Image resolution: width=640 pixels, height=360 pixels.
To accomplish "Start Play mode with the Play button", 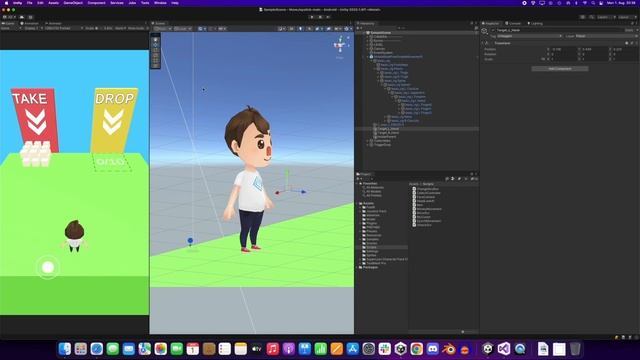I will (x=312, y=17).
